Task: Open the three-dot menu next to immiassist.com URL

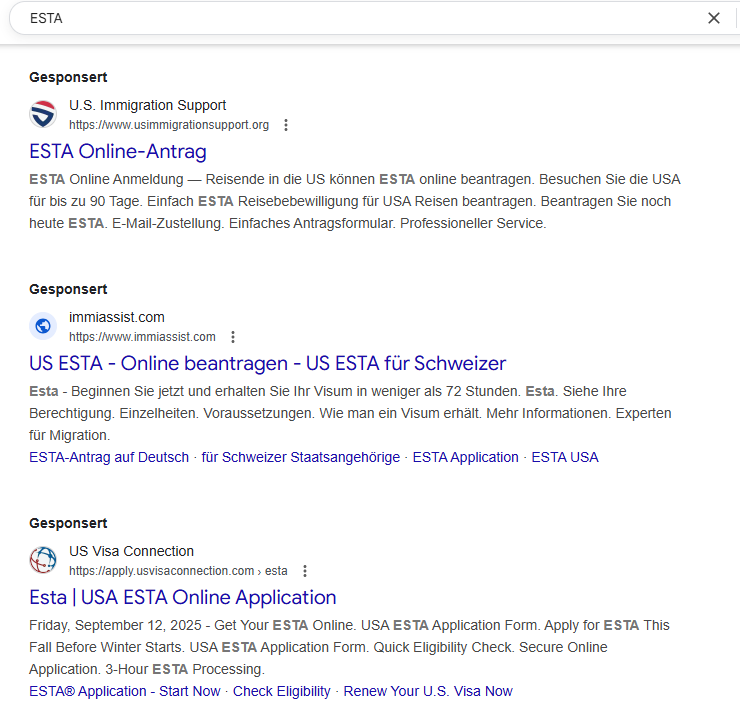Action: click(x=233, y=337)
